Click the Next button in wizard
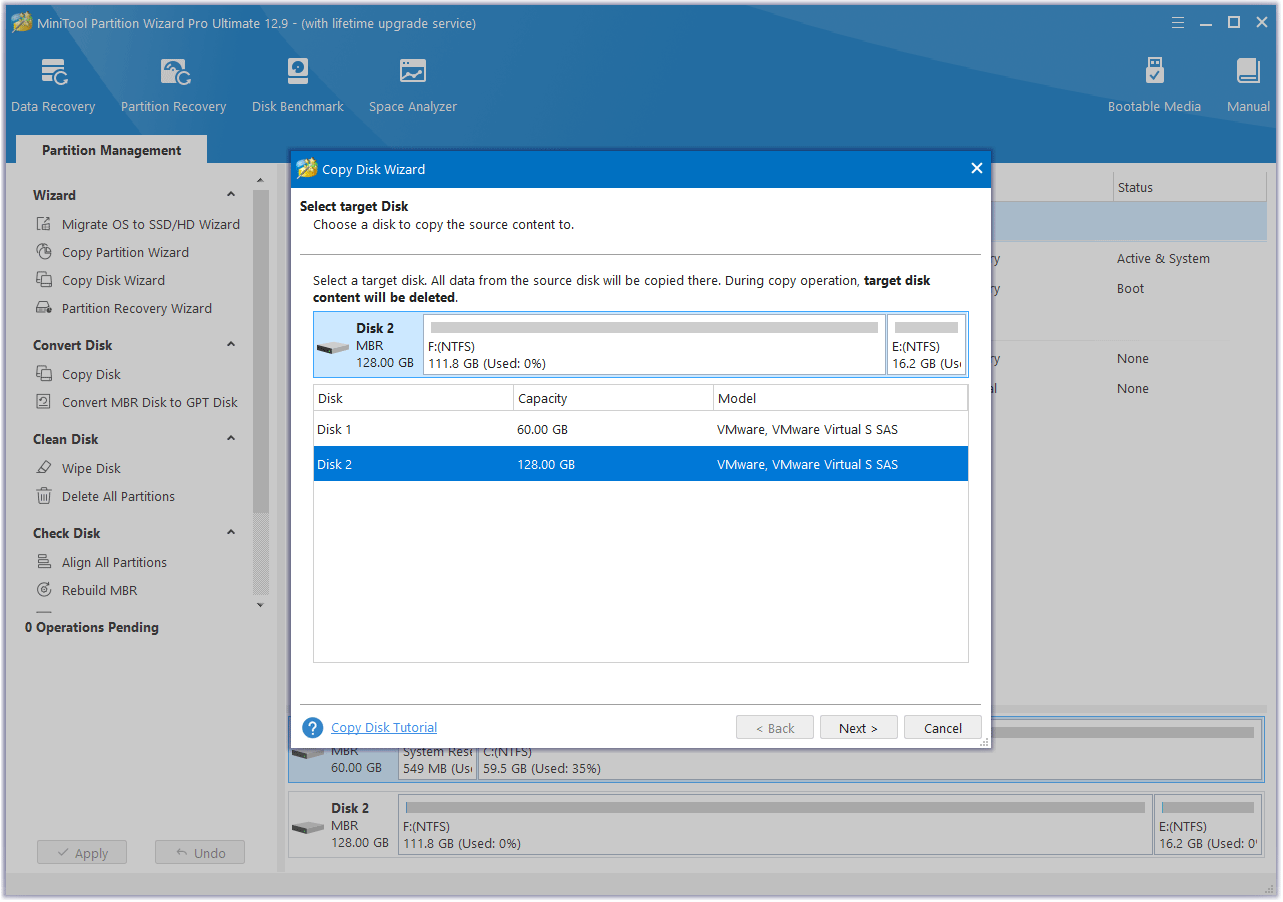1283x902 pixels. 858,728
